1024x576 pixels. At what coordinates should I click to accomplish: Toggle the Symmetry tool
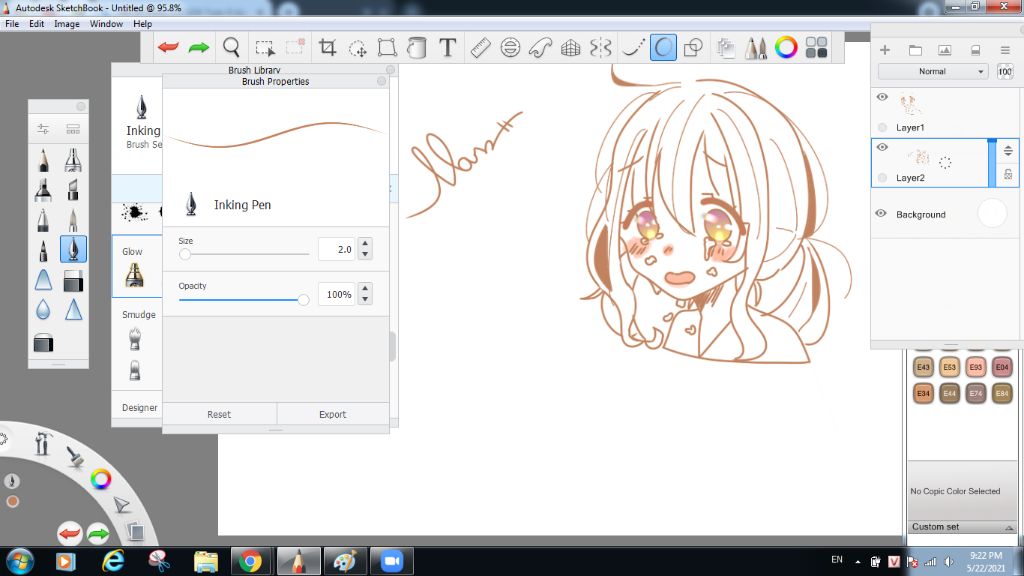coord(601,47)
